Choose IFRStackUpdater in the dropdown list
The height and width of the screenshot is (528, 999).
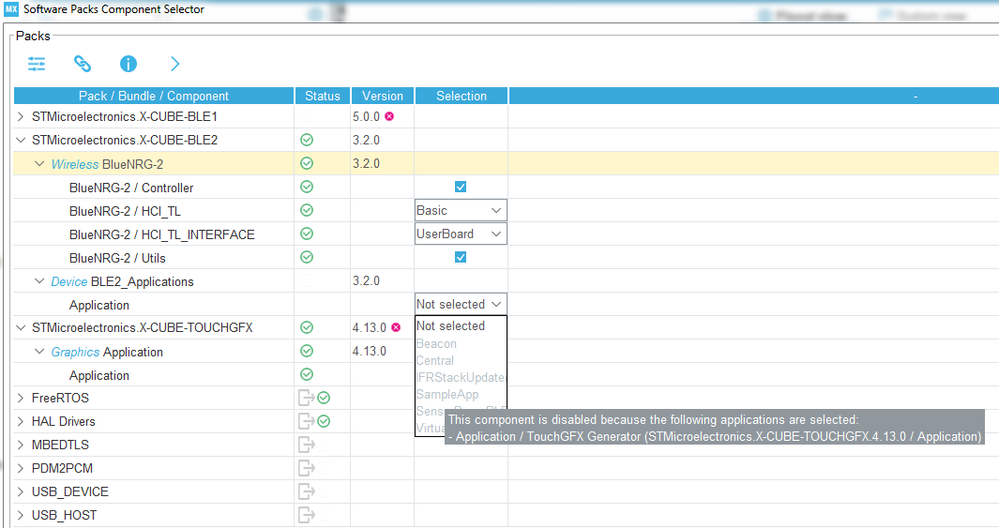click(461, 377)
